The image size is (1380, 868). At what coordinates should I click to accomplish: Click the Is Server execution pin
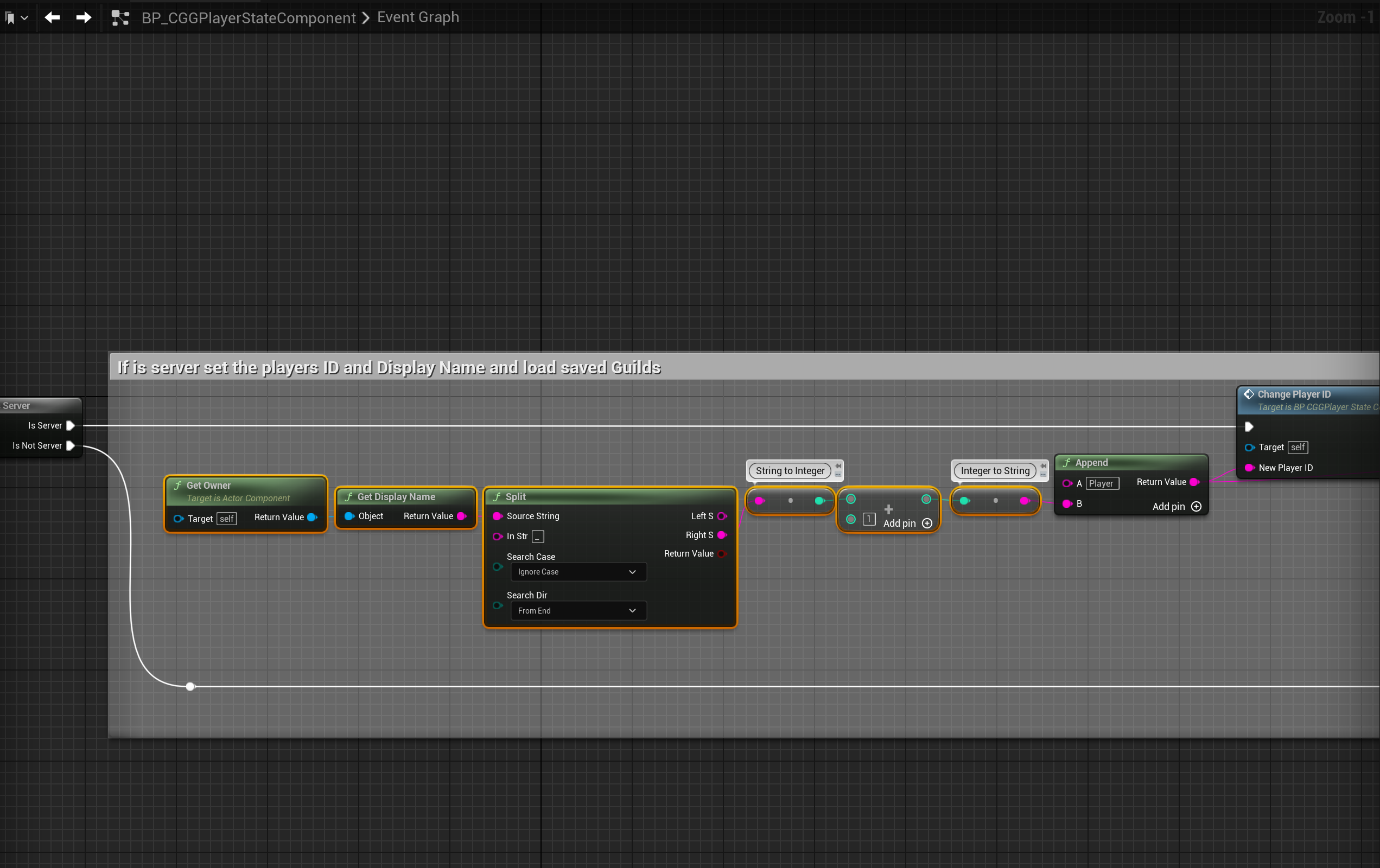coord(71,425)
